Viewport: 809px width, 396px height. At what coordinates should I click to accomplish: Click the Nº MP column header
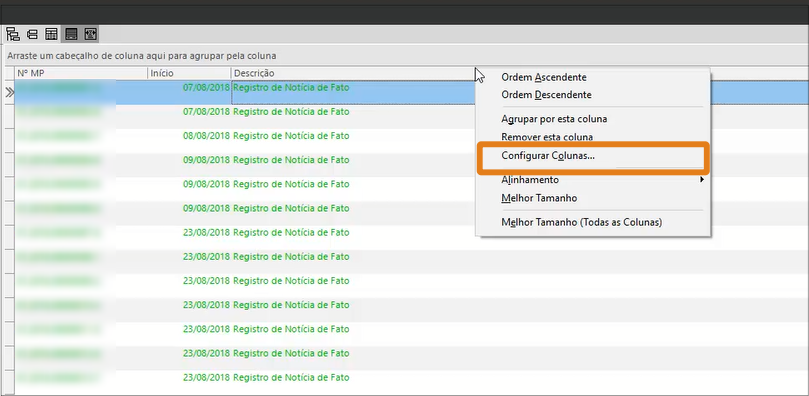(x=82, y=73)
